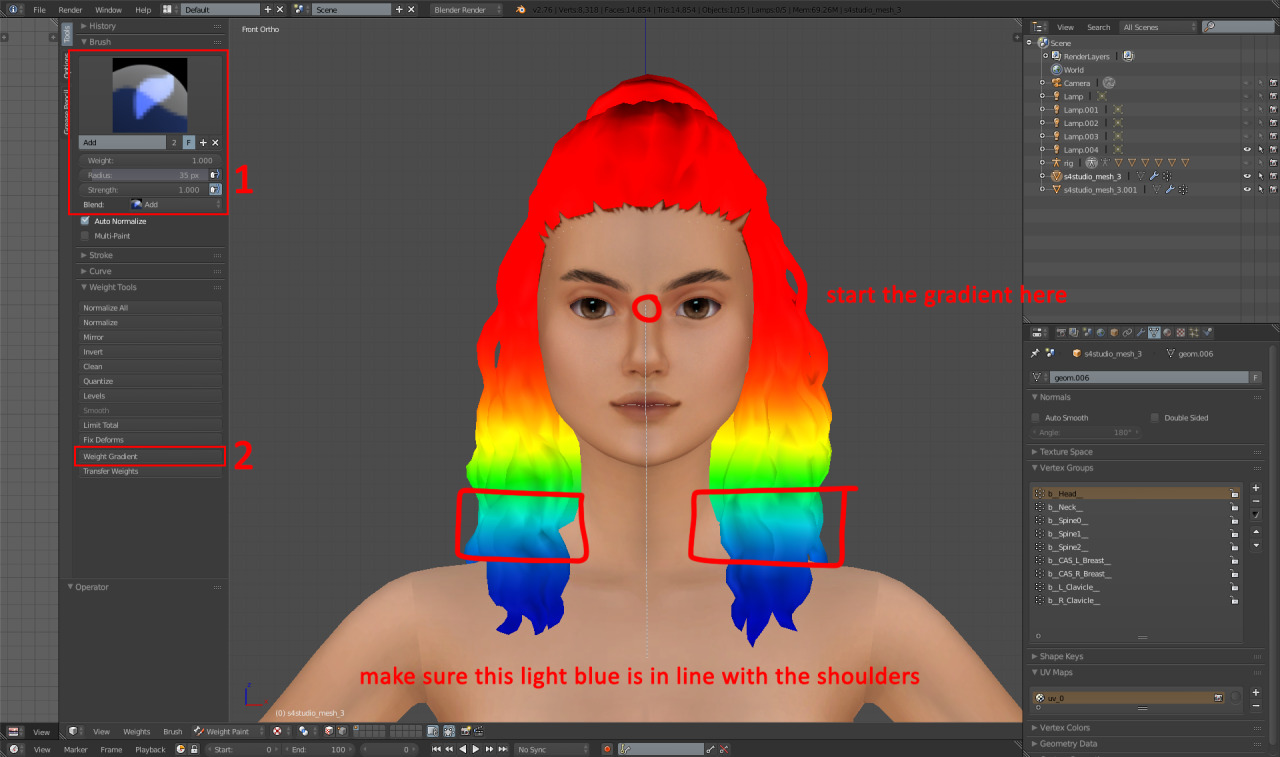Enable the Auto Normalize checkbox
Image resolution: width=1280 pixels, height=757 pixels.
click(x=85, y=221)
